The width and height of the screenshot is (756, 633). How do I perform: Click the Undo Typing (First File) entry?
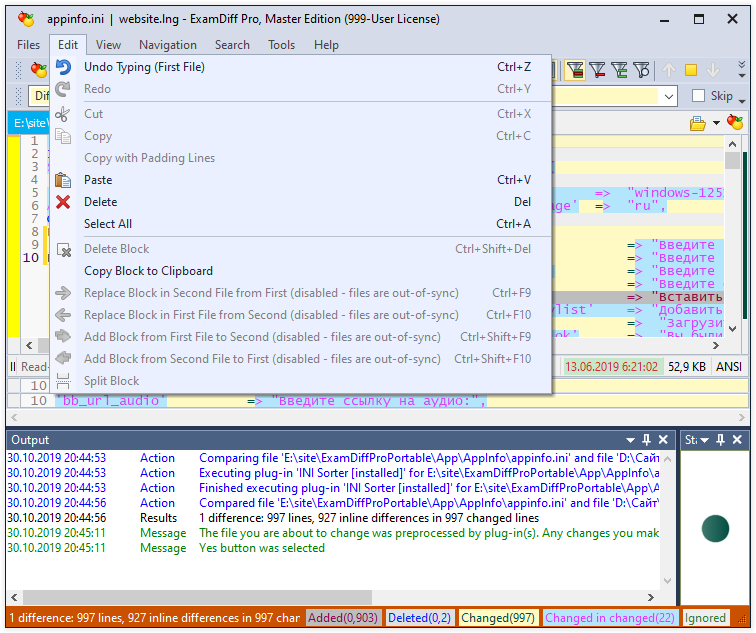pyautogui.click(x=300, y=67)
